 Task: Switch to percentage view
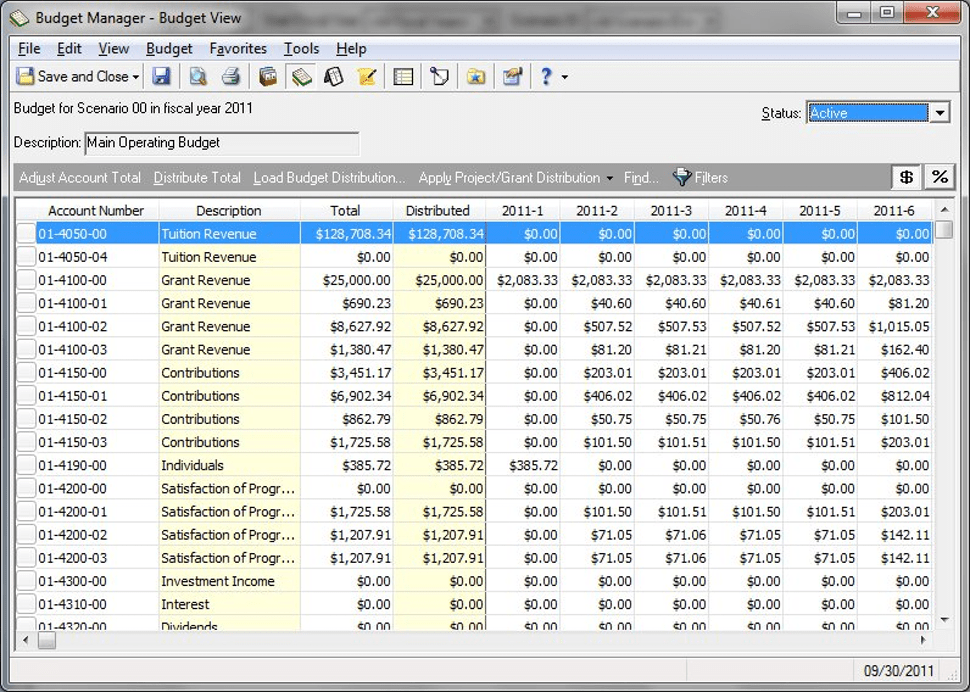point(939,177)
